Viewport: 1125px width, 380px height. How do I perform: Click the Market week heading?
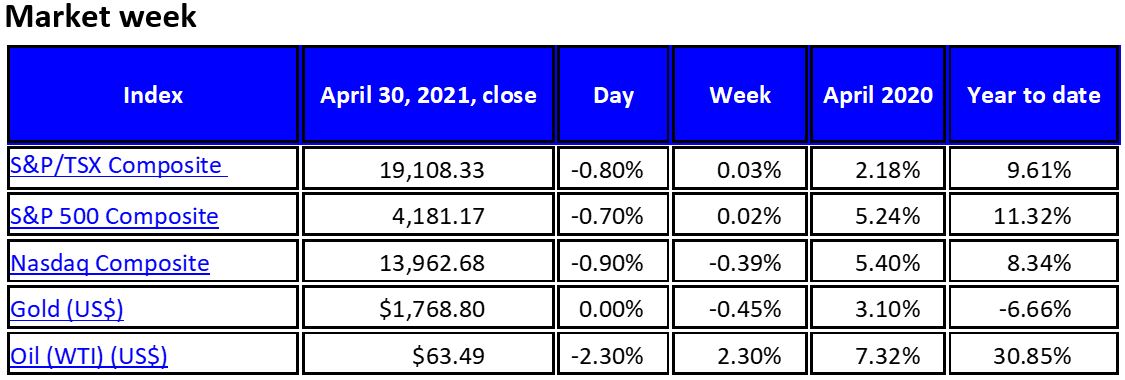(101, 16)
